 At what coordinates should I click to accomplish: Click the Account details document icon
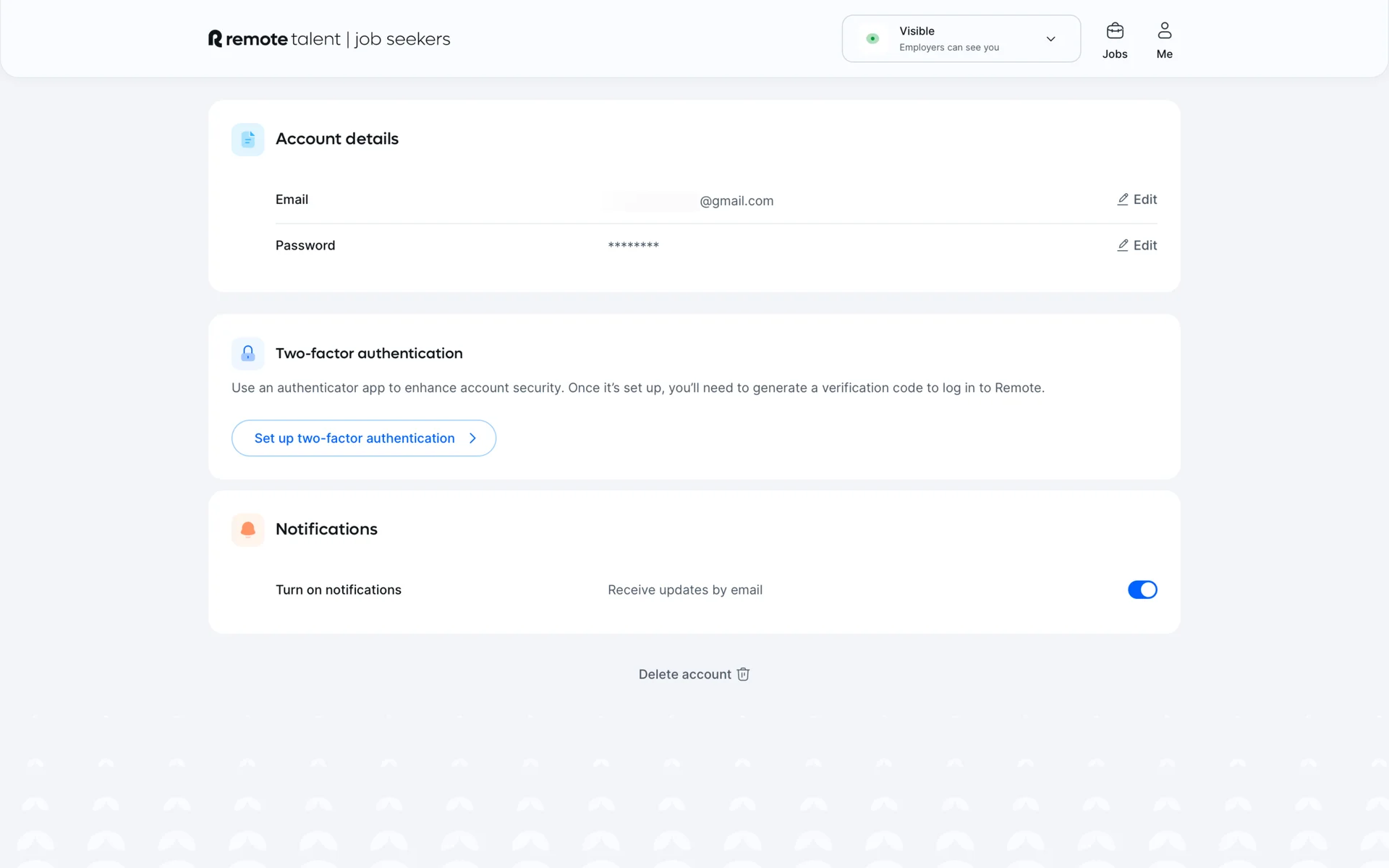(x=247, y=139)
